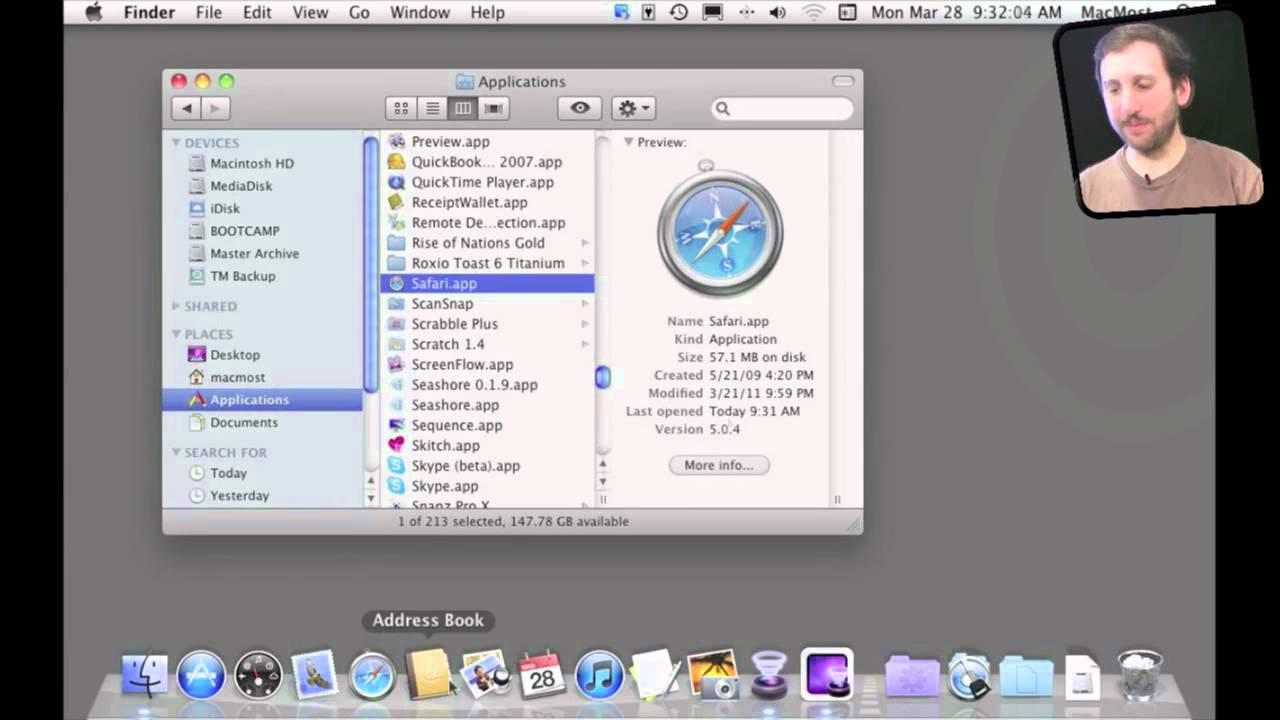Open Time Machine menu bar icon
This screenshot has width=1280, height=720.
(x=678, y=12)
